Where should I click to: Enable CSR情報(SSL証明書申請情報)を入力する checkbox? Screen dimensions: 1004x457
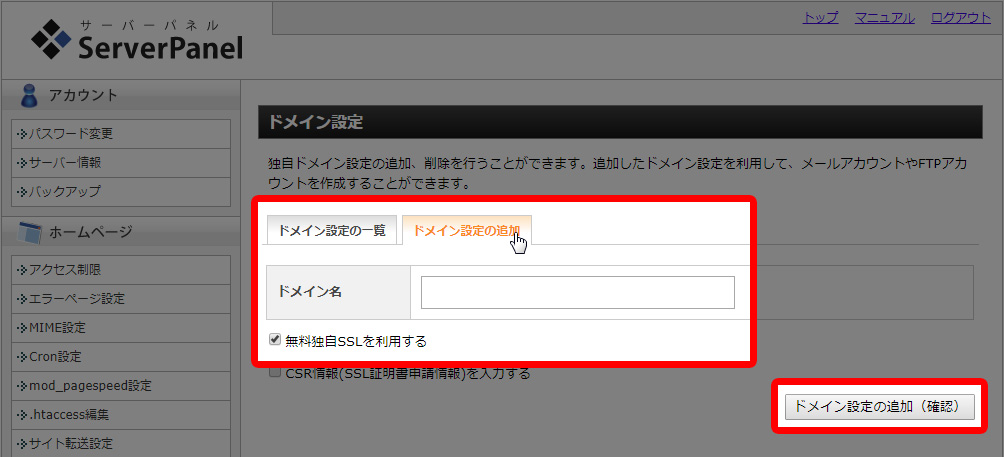(x=275, y=373)
